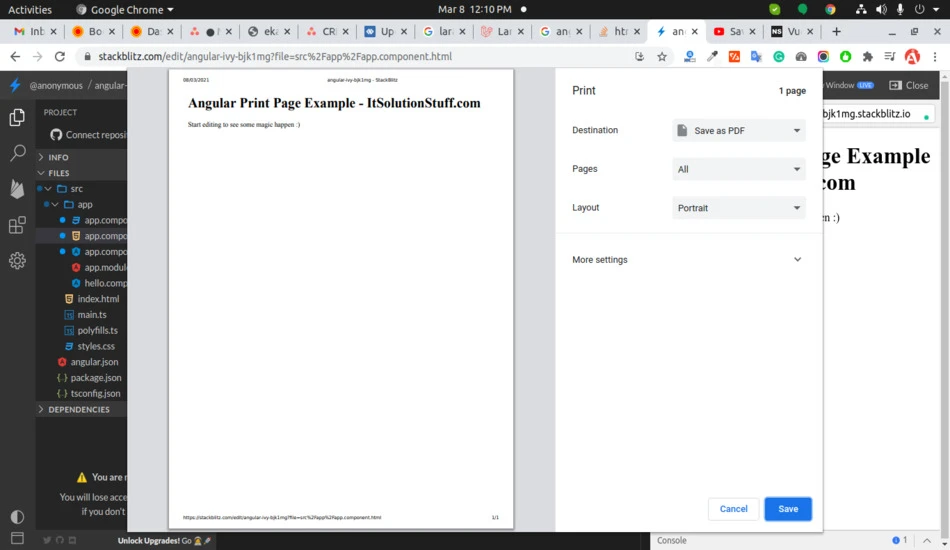950x550 pixels.
Task: Click the microphone icon in top bar
Action: click(900, 9)
